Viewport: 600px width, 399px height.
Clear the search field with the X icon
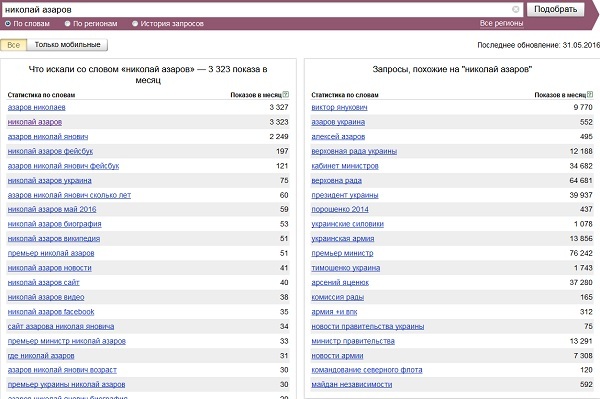515,9
